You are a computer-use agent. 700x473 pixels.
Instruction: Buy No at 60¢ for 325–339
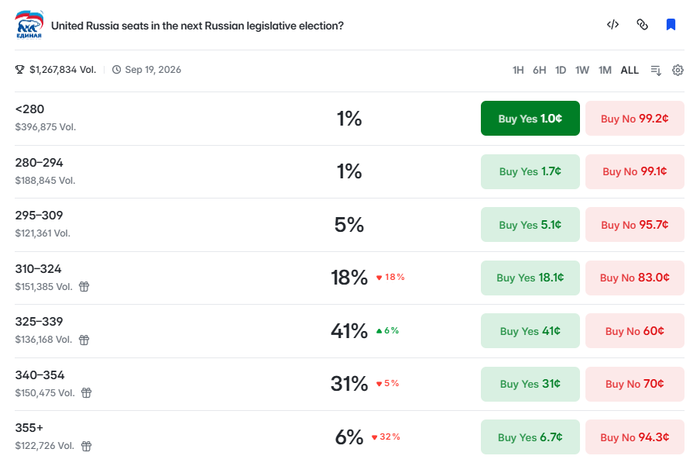pyautogui.click(x=635, y=331)
